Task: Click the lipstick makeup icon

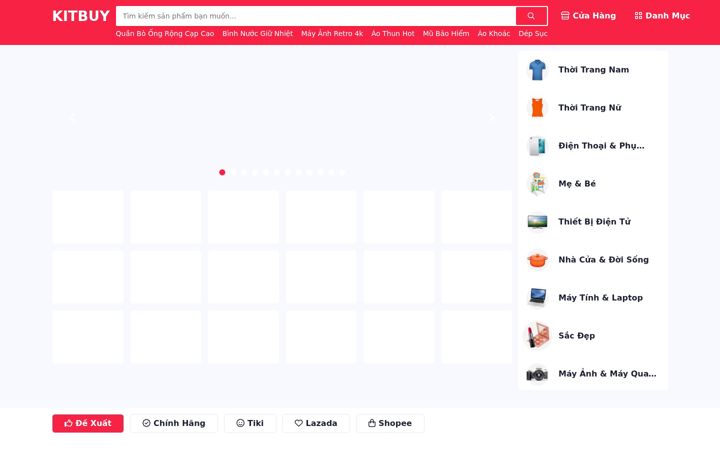Action: (x=537, y=336)
